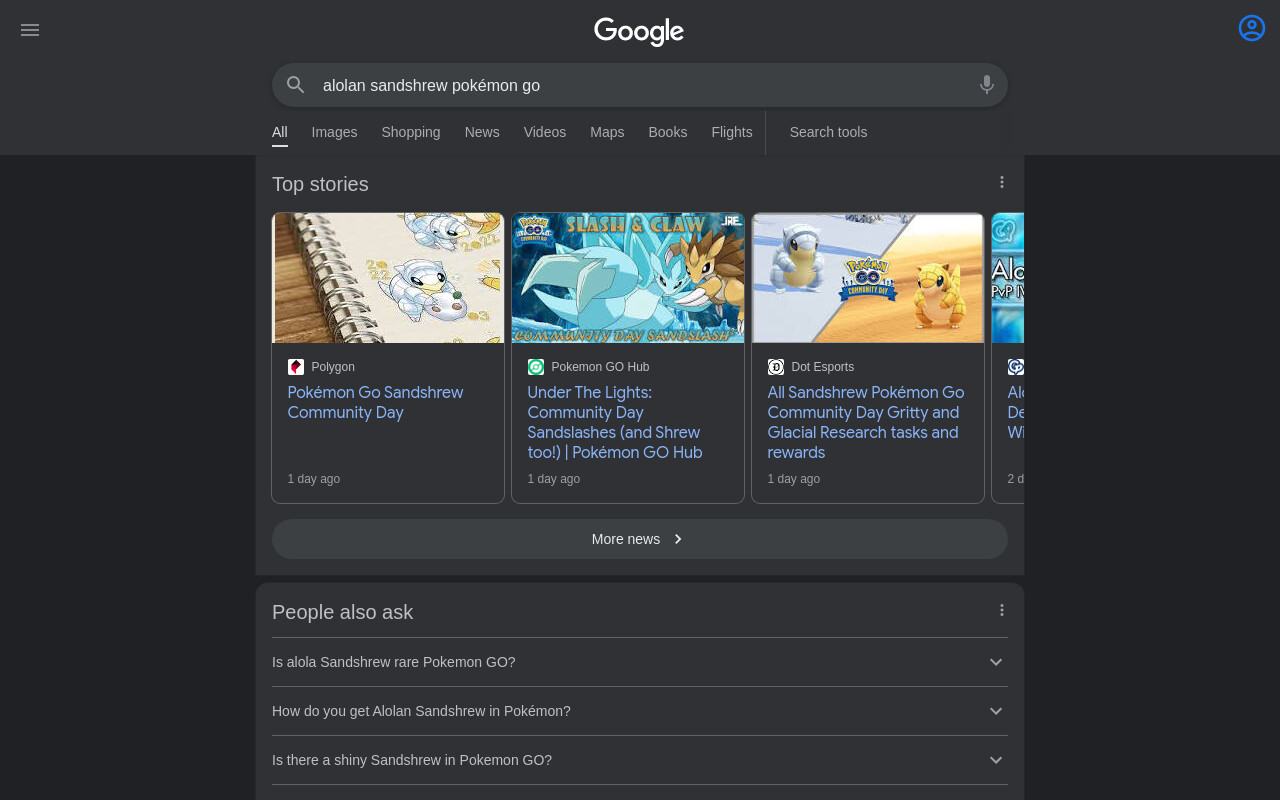Switch to the Images tab
The height and width of the screenshot is (800, 1280).
pyautogui.click(x=334, y=132)
